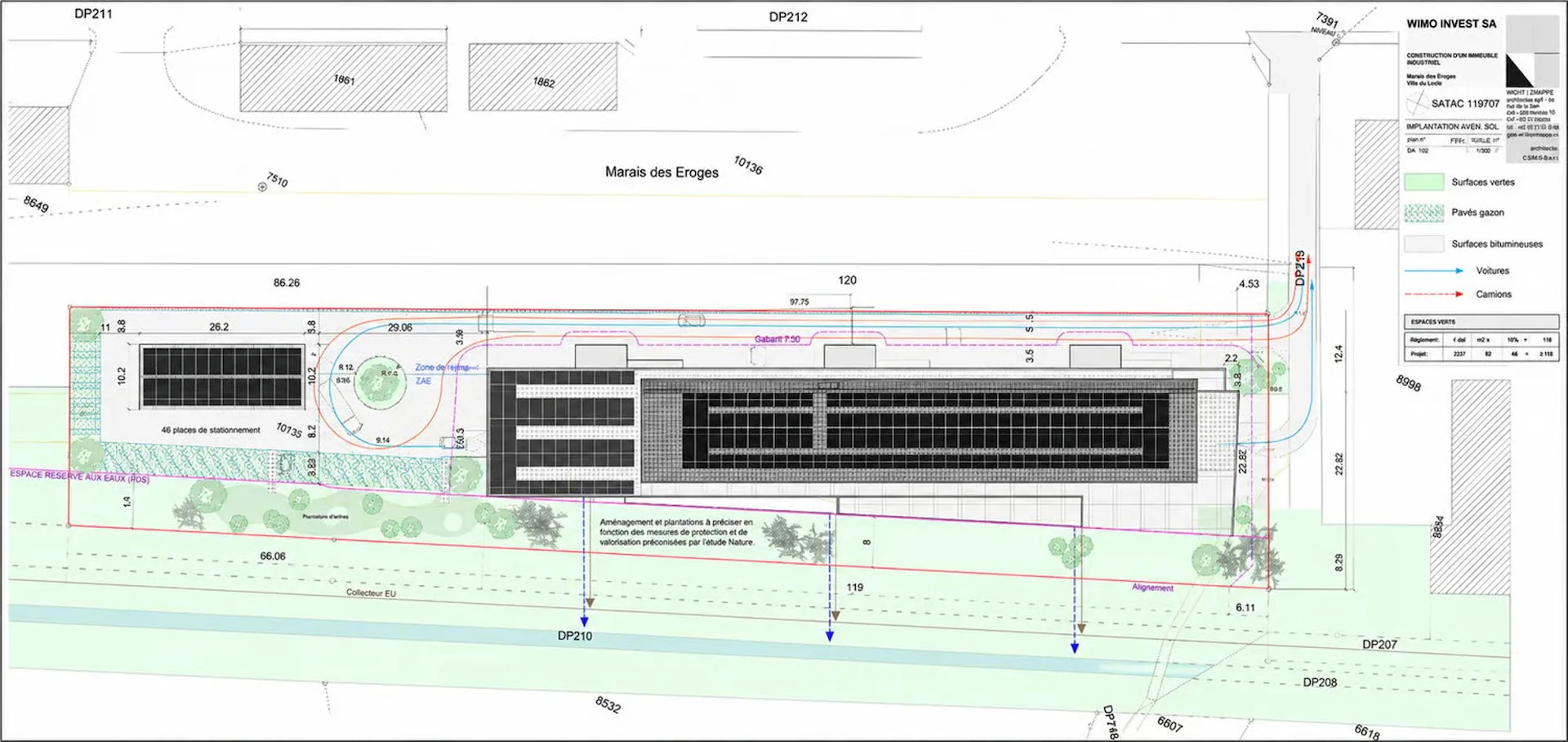
Task: Click the blue drainage arrowhead above DP210 label
Action: 584,621
